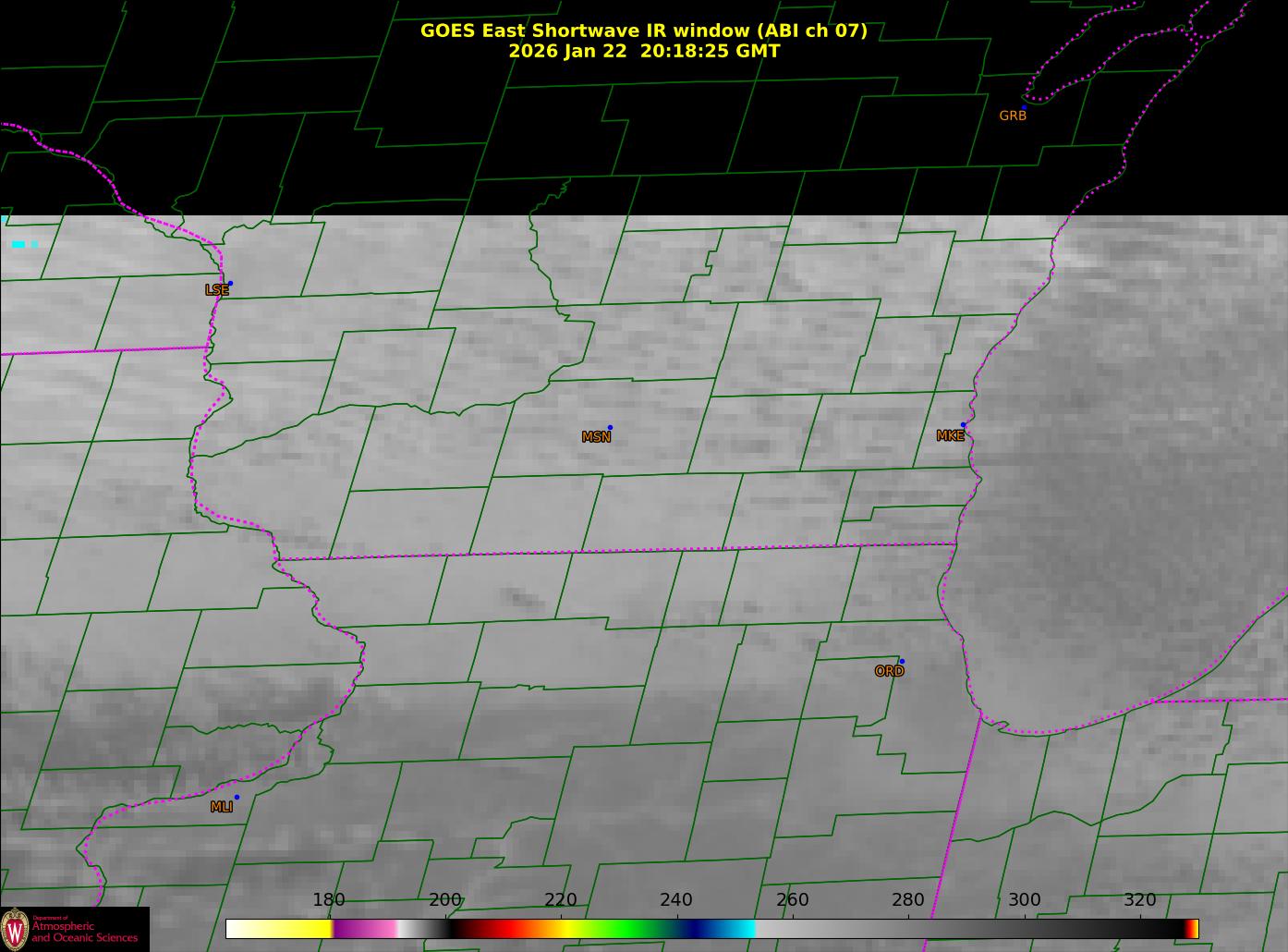
Task: Click the LSE station label
Action: pos(217,290)
